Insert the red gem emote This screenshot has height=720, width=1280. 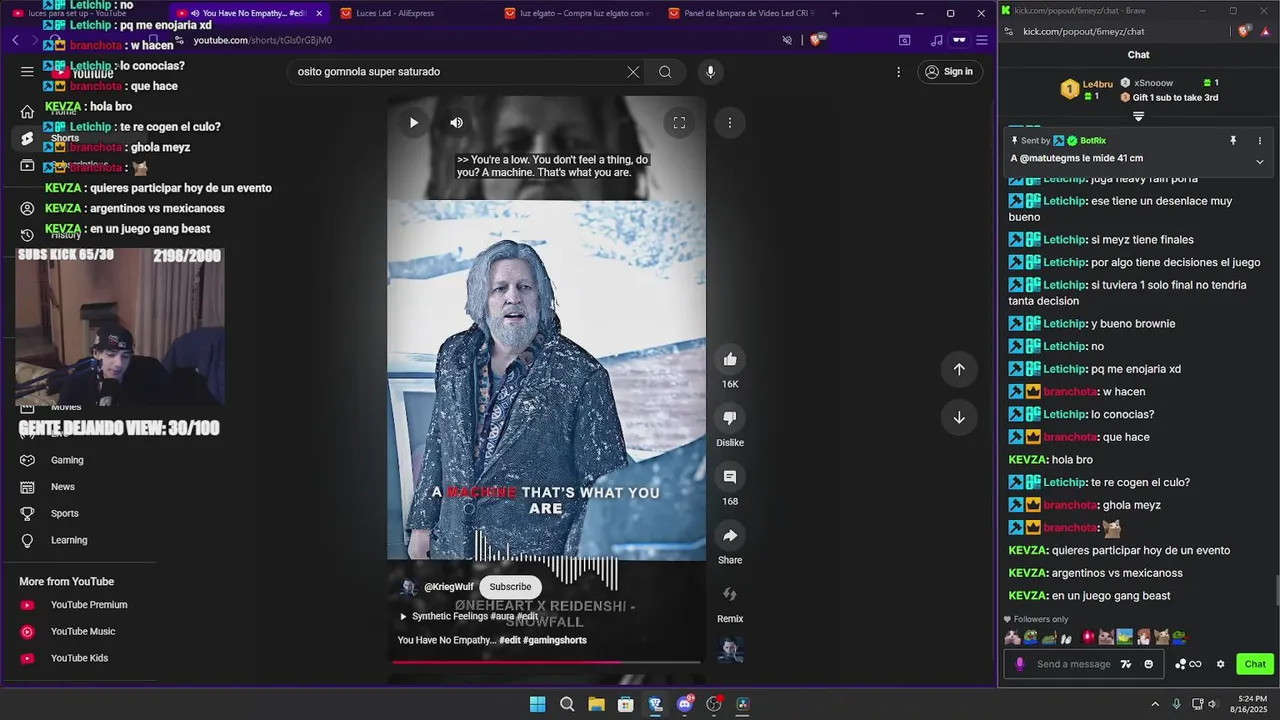click(1088, 637)
